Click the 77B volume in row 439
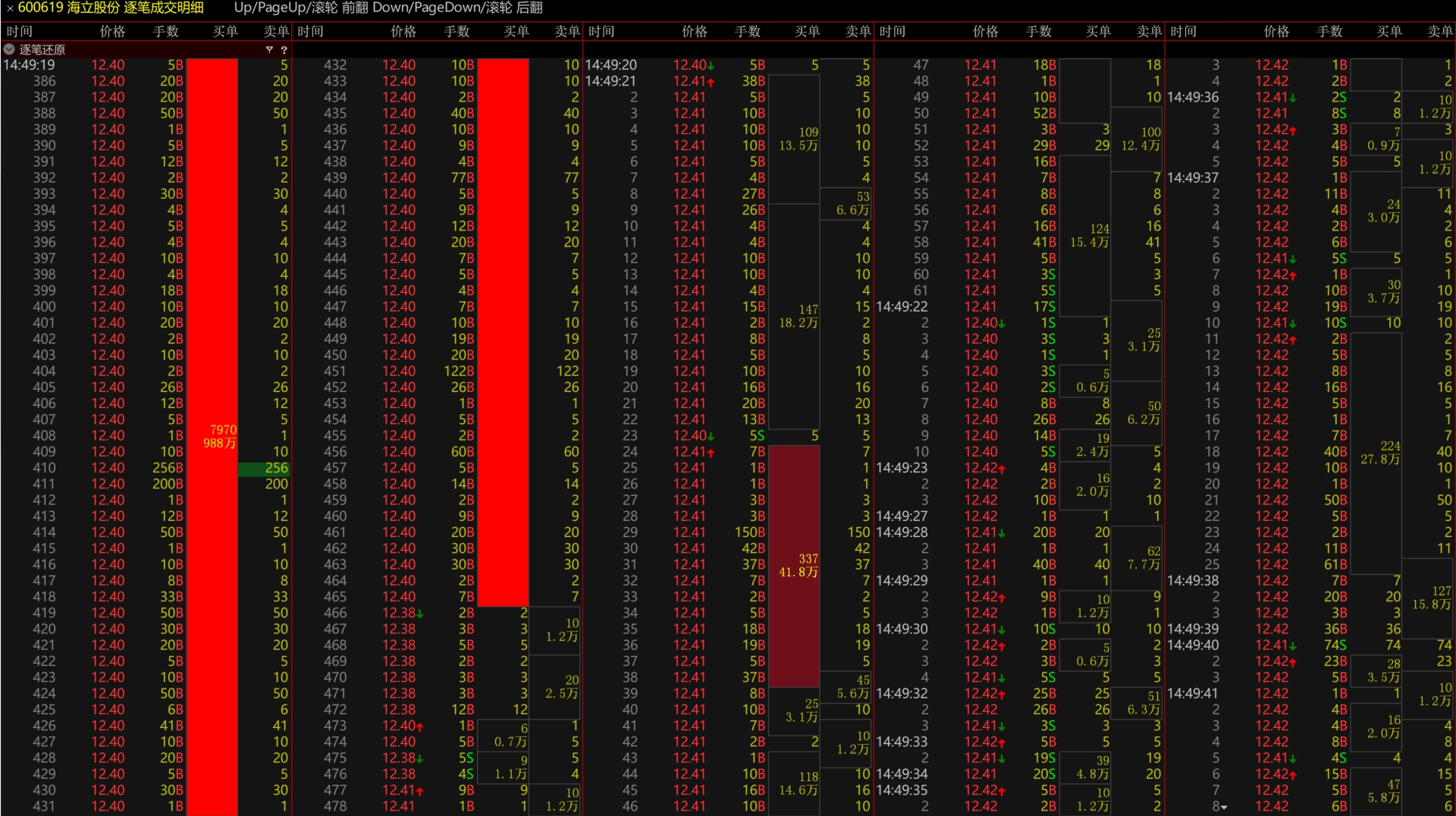This screenshot has height=816, width=1456. (x=463, y=177)
